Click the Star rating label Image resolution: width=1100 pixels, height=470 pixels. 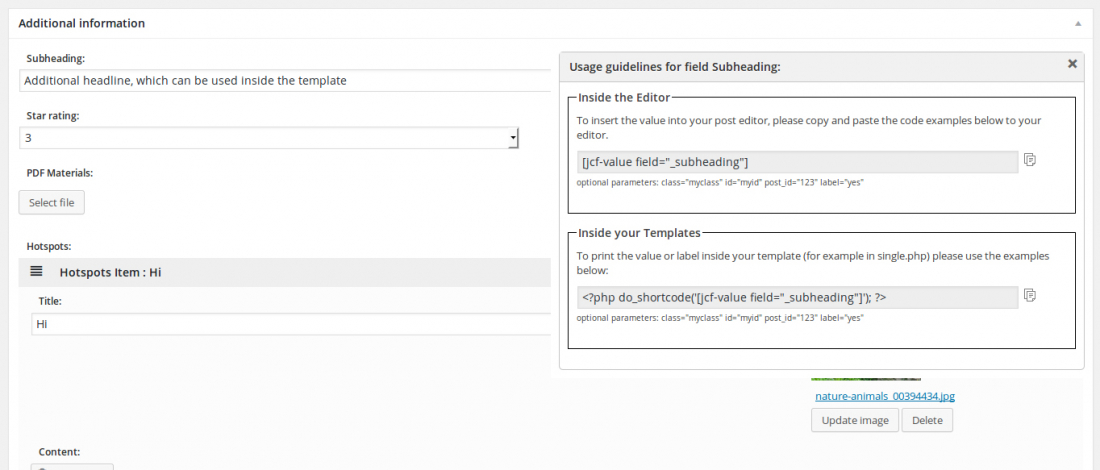53,116
